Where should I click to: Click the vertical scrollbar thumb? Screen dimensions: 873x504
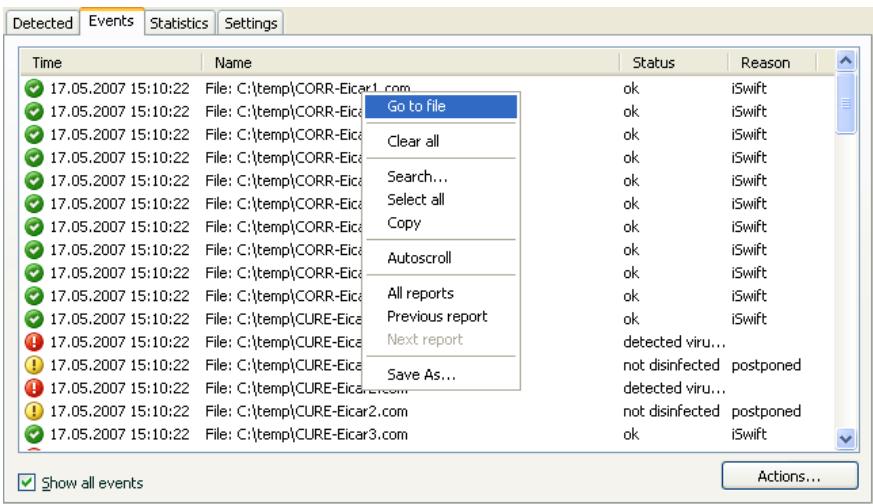[846, 103]
